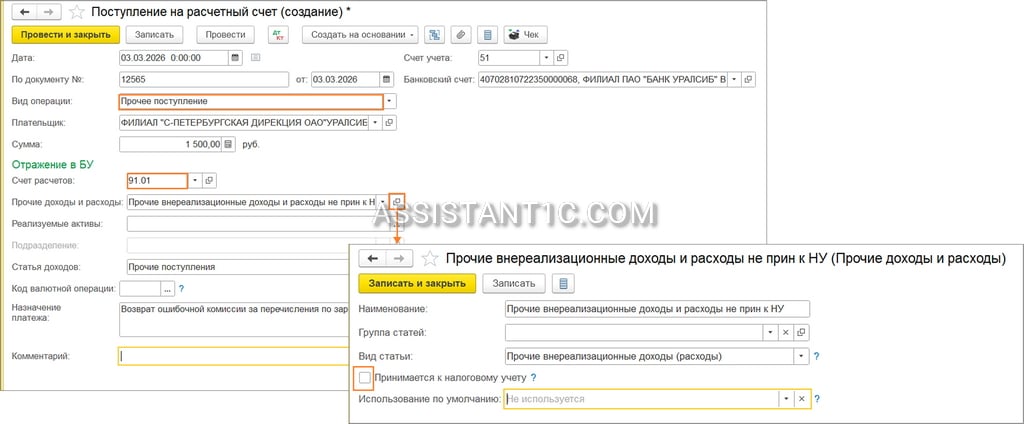Screen dimensions: 1024x424
Task: Open help for Использование по умолчанию
Action: tap(817, 399)
